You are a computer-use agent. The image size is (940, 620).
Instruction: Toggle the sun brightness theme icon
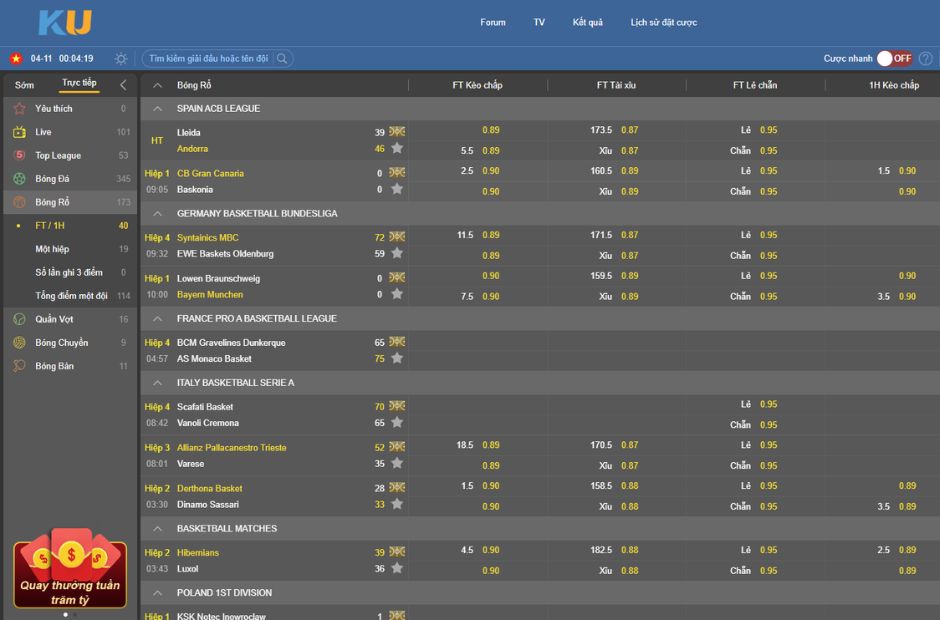(120, 58)
